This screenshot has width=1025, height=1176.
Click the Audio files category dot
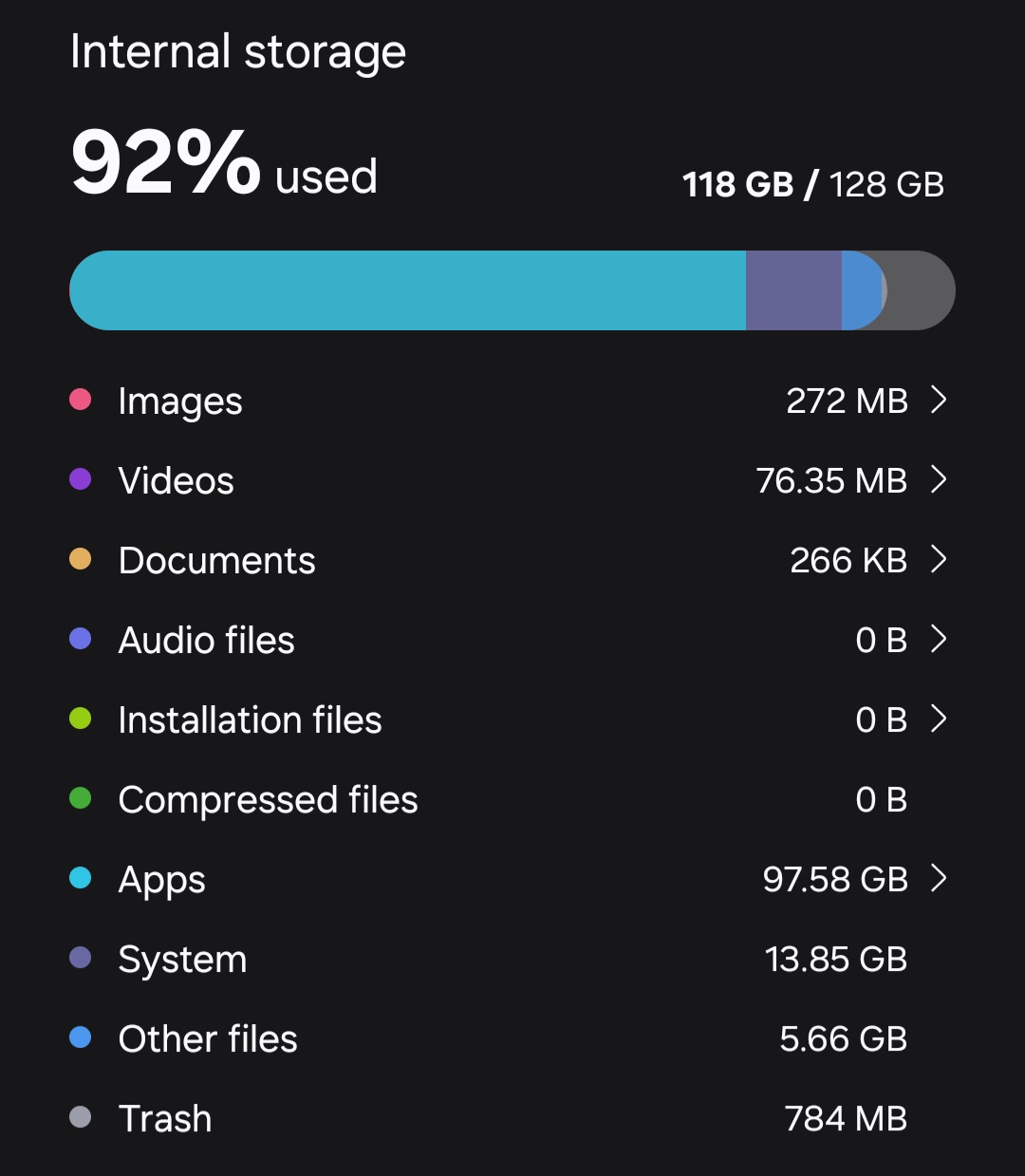click(x=81, y=639)
